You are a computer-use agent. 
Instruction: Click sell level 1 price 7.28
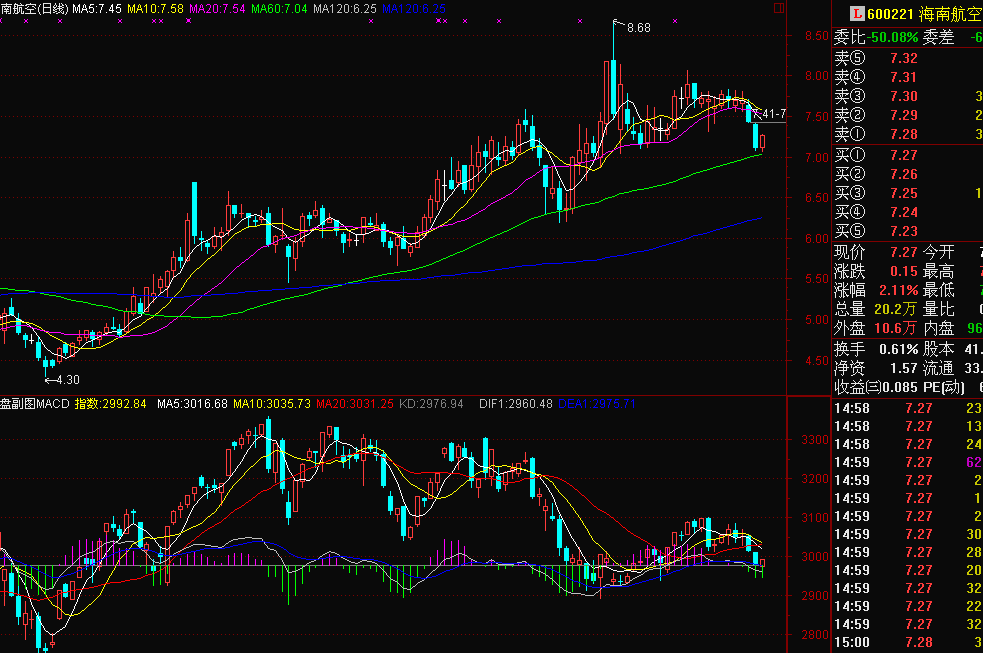coord(903,134)
